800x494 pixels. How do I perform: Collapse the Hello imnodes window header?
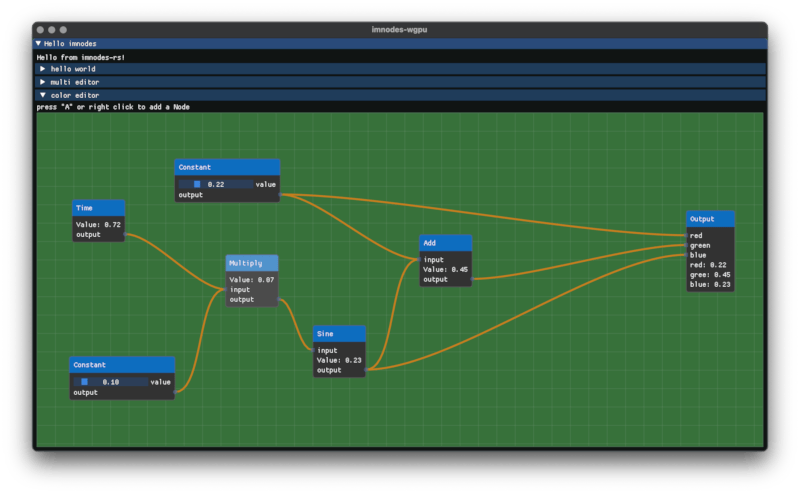tap(40, 44)
